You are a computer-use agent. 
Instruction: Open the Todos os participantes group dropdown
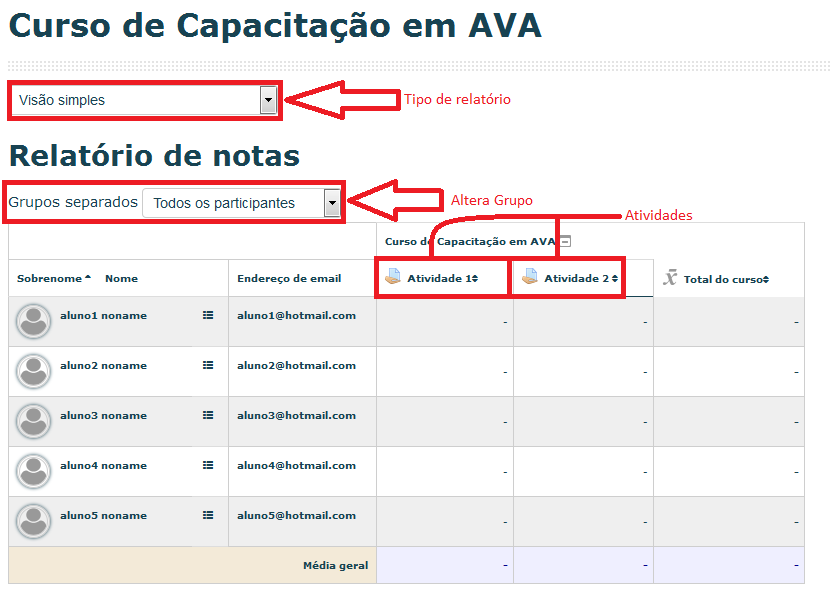pos(332,203)
